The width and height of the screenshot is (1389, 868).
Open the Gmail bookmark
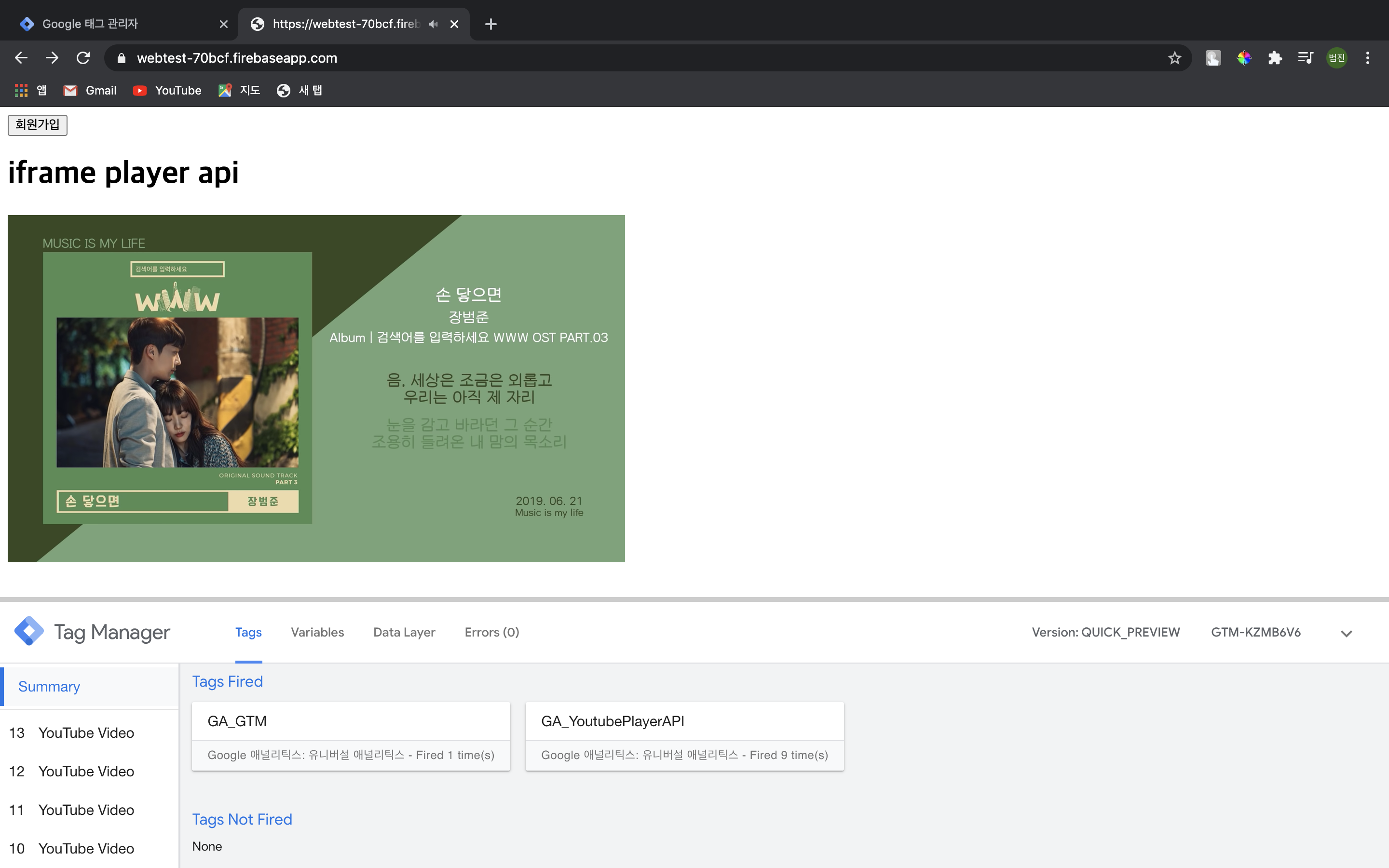pyautogui.click(x=90, y=90)
